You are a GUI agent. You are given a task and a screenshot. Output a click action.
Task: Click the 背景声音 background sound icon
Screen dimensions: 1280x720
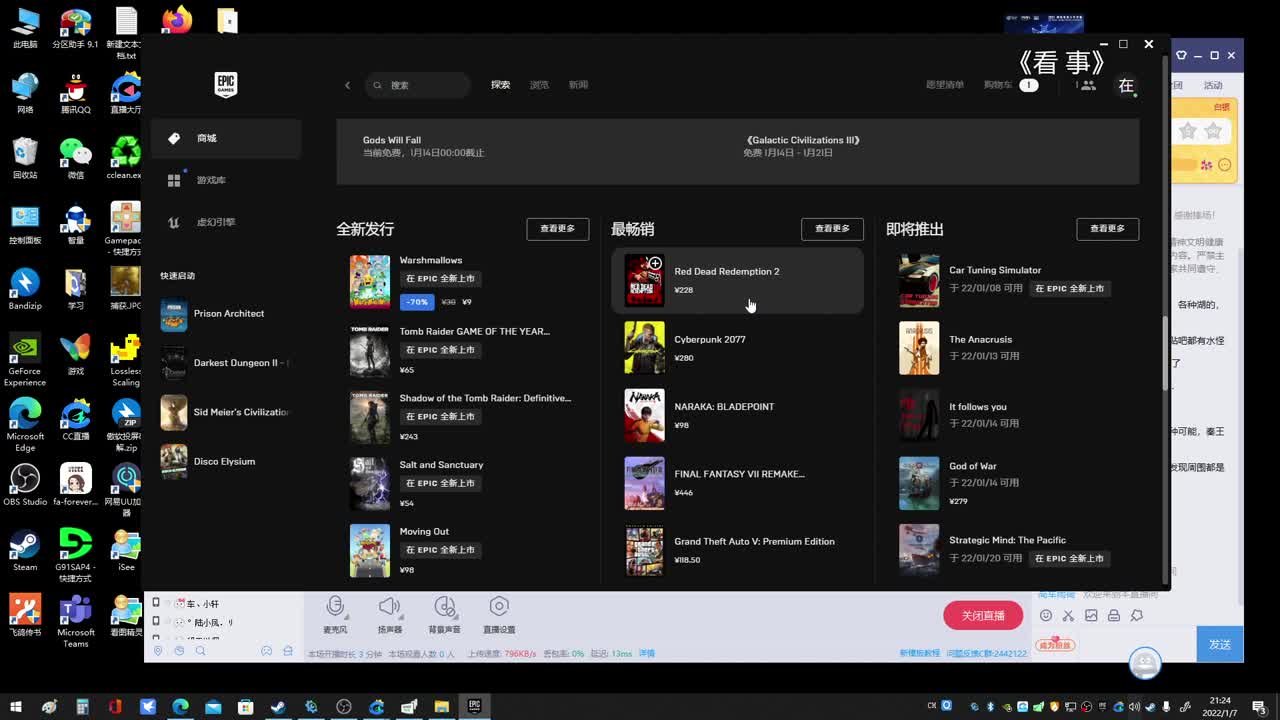click(444, 607)
